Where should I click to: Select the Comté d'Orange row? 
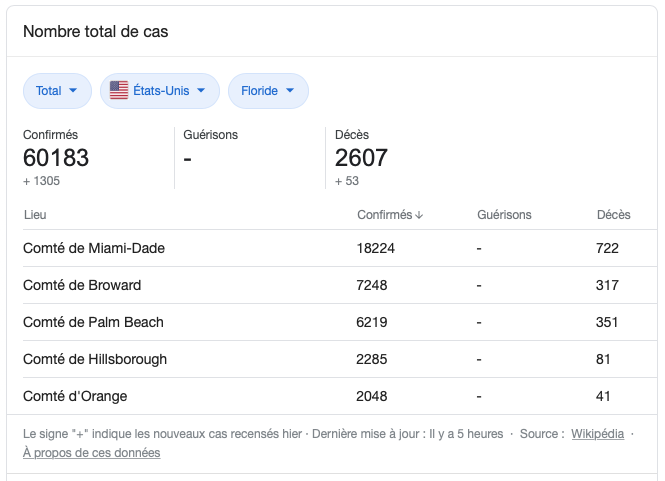click(75, 396)
